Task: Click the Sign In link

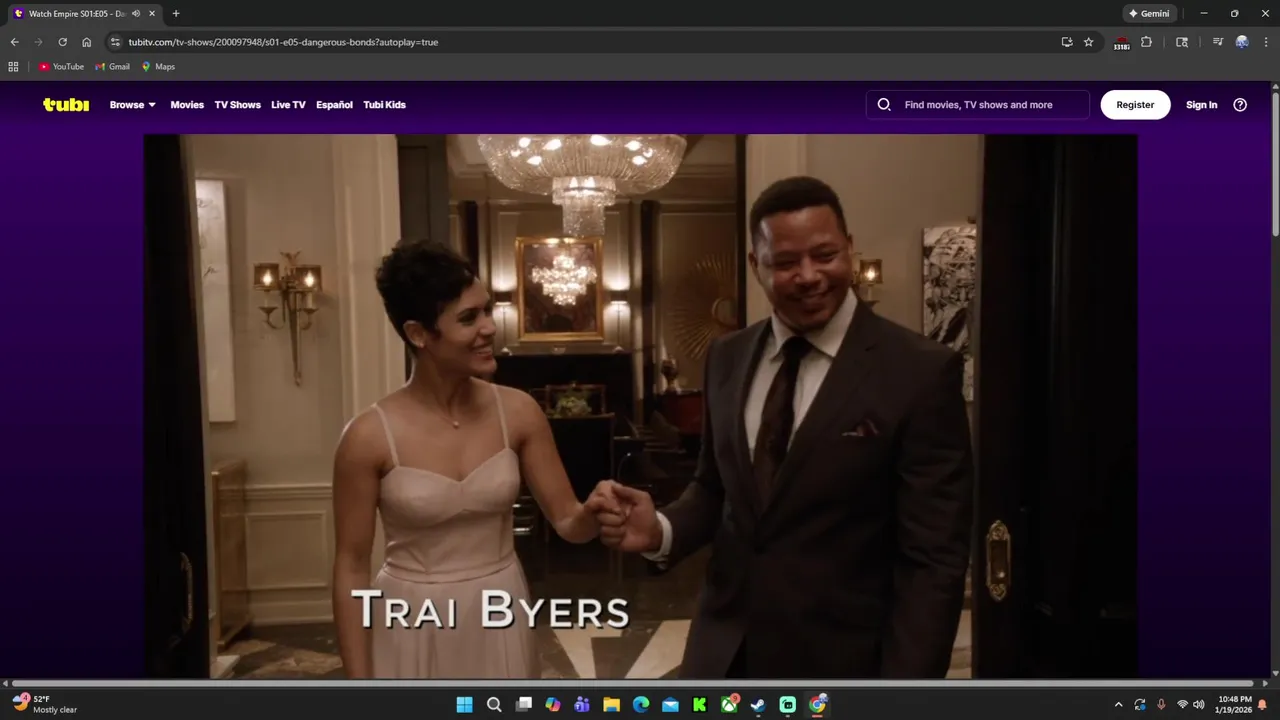Action: (1201, 105)
